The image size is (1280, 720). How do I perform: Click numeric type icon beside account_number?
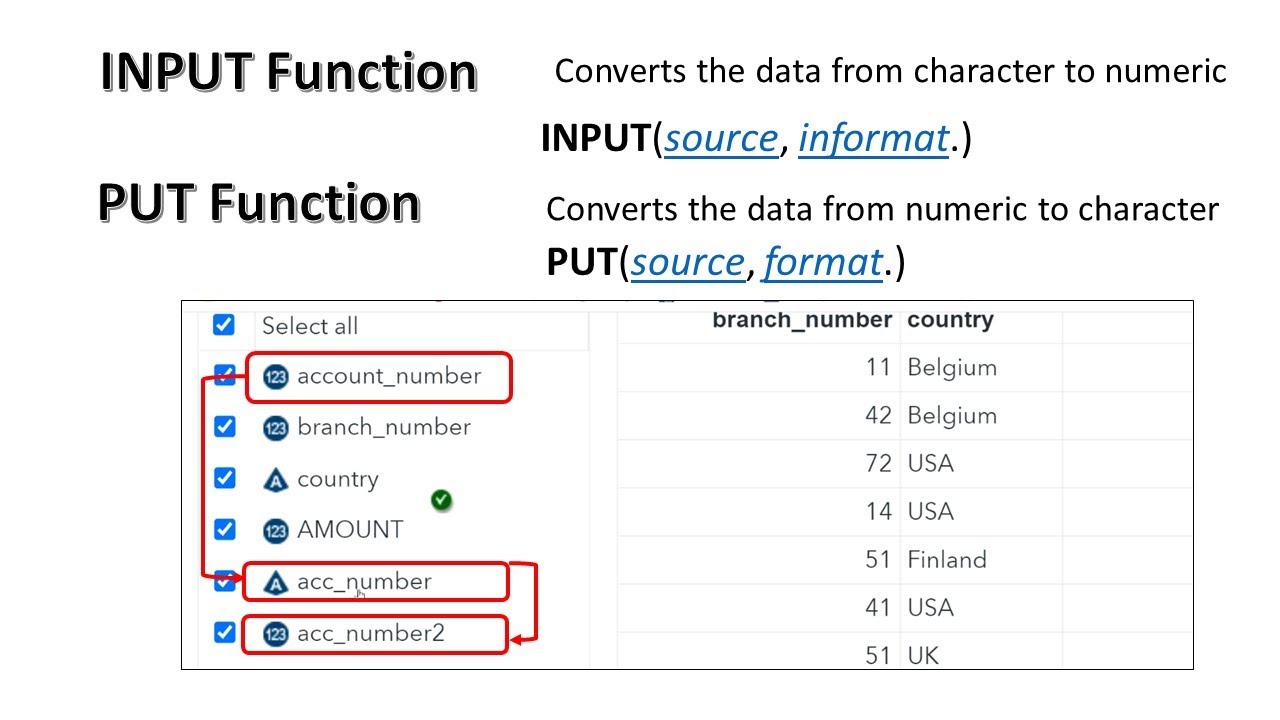pyautogui.click(x=275, y=377)
